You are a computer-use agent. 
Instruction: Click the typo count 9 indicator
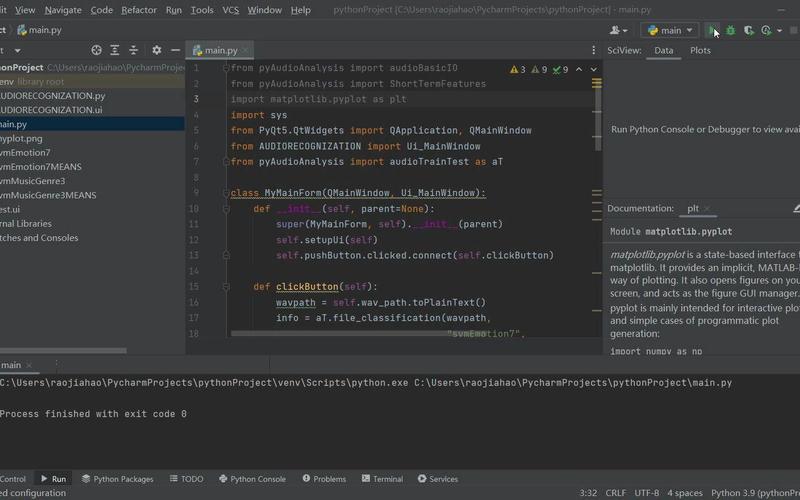560,69
